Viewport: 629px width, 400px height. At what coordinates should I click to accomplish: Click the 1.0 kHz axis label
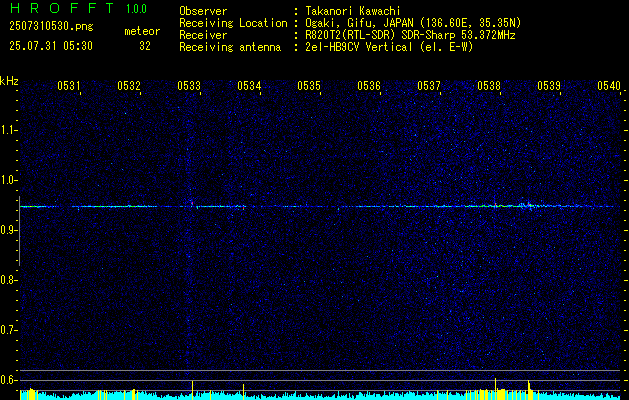pos(8,180)
